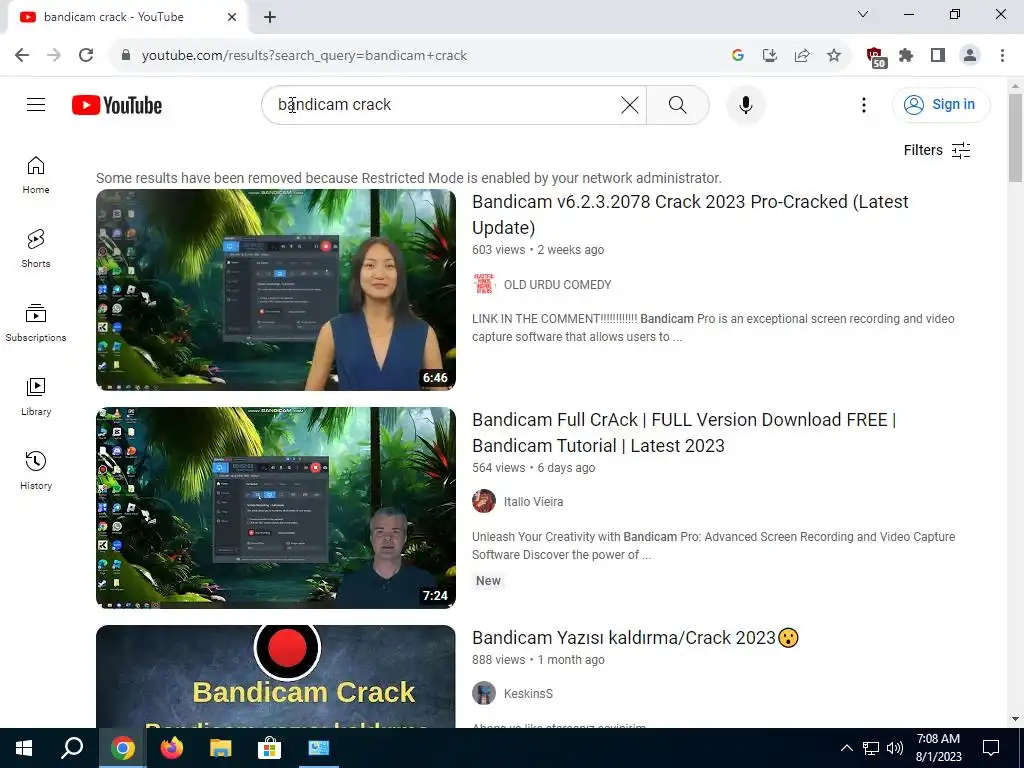Open Bandicam Yazısı kaldırma/Crack 2023 title
Image resolution: width=1024 pixels, height=768 pixels.
[x=635, y=637]
